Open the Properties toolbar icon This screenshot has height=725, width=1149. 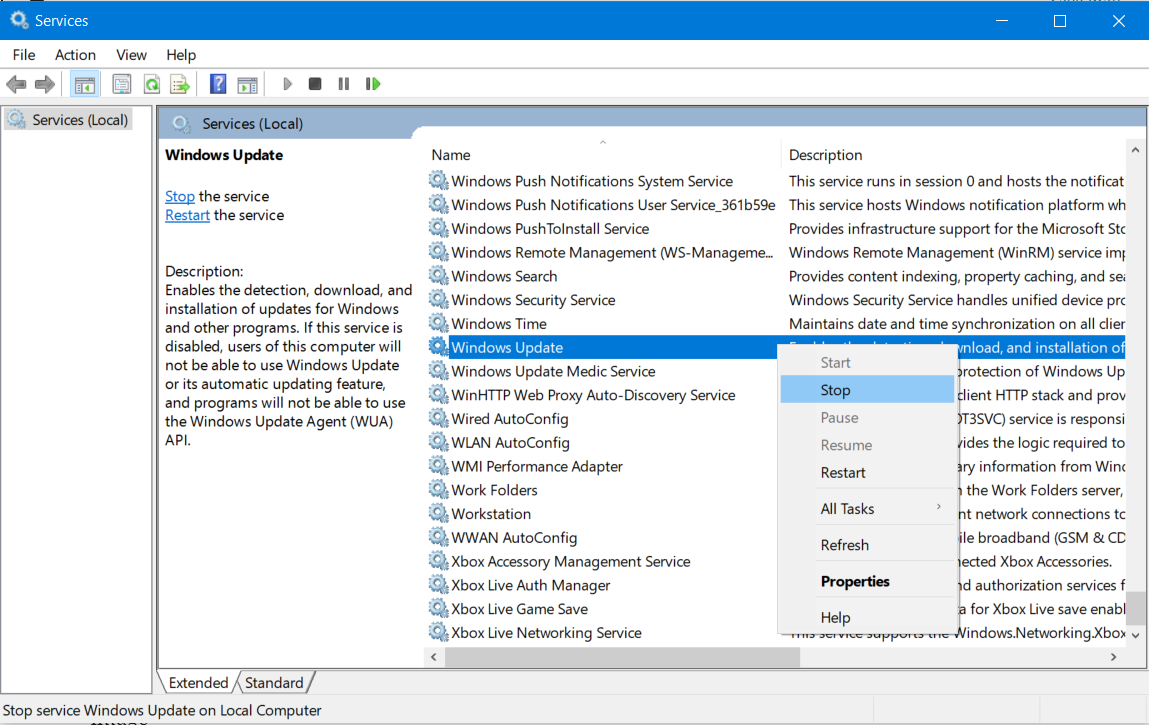pyautogui.click(x=122, y=84)
